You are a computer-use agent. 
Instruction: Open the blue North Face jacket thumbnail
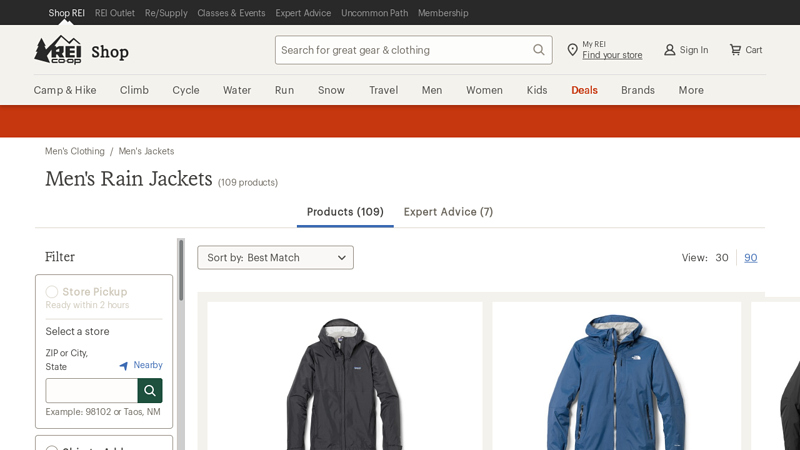[x=616, y=383]
